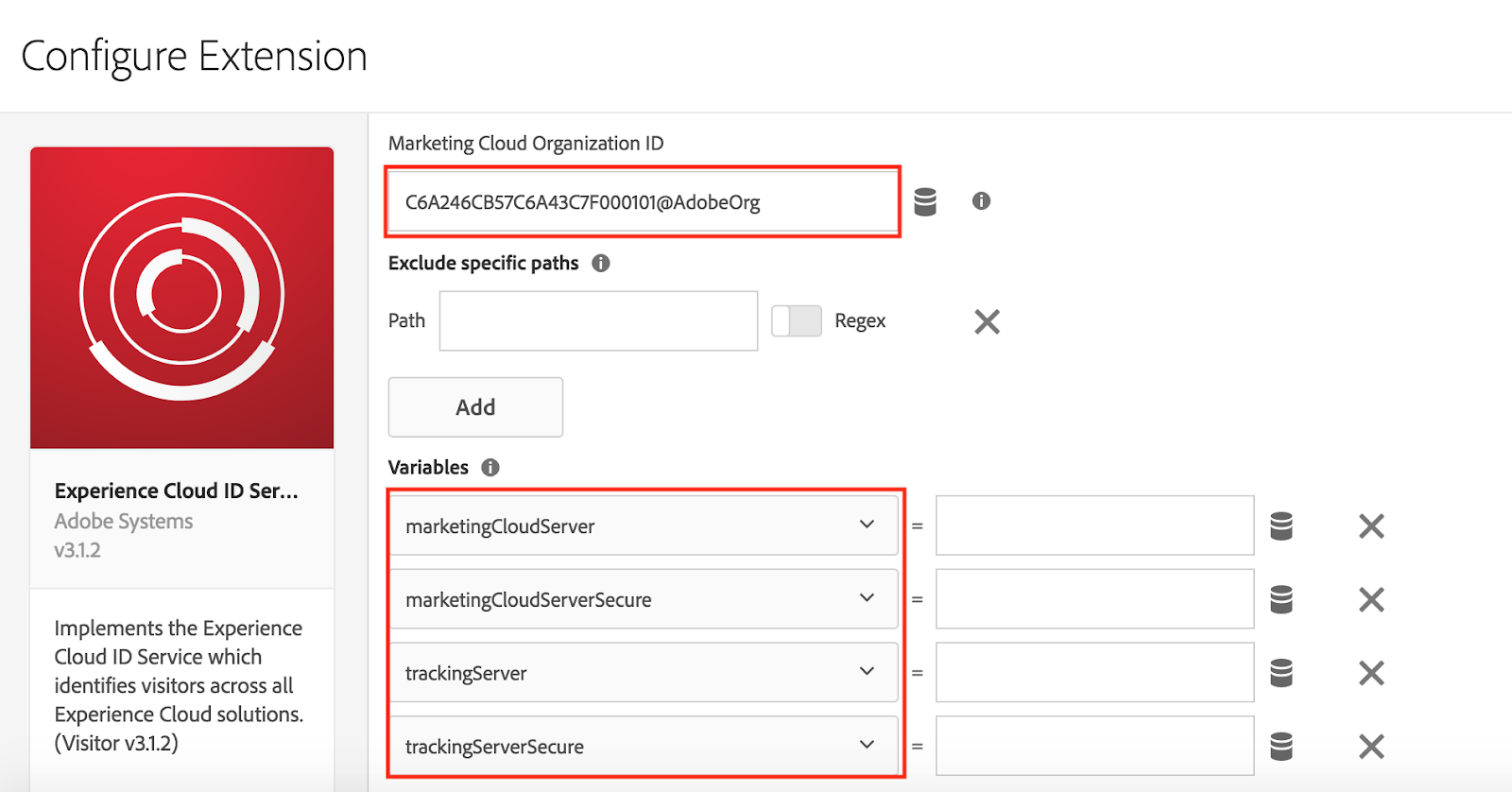1512x792 pixels.
Task: Click the 'Experience Cloud ID Ser...' extension title
Action: pyautogui.click(x=176, y=491)
